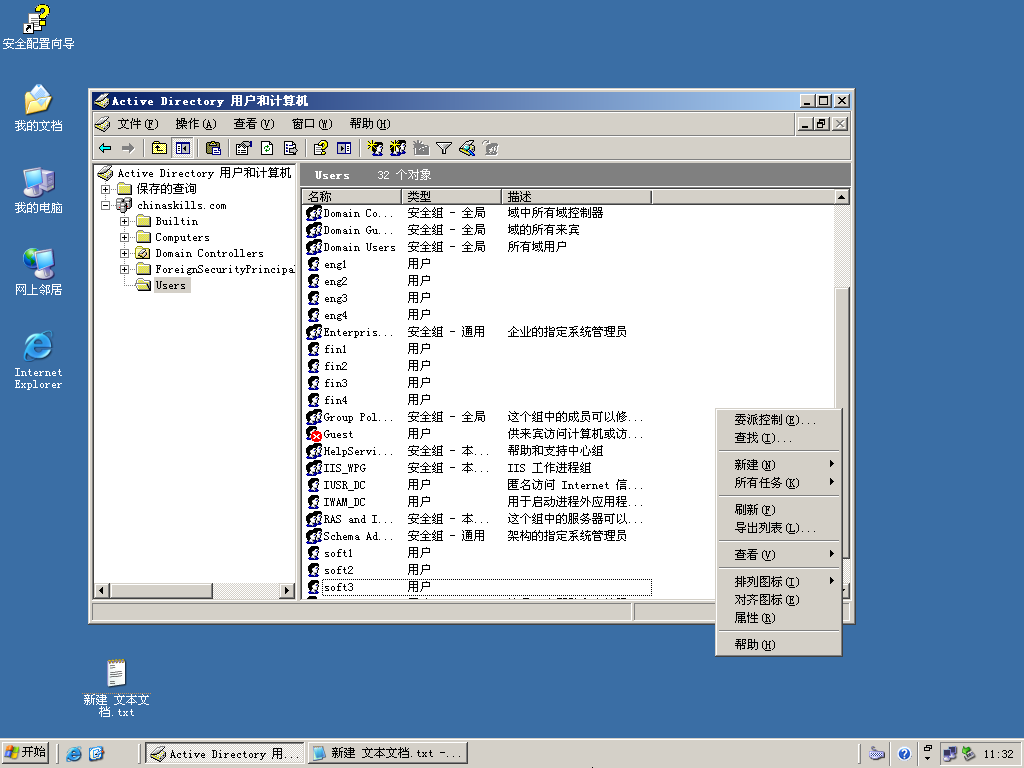1024x768 pixels.
Task: Expand the Domain Controllers tree node
Action: [x=124, y=253]
